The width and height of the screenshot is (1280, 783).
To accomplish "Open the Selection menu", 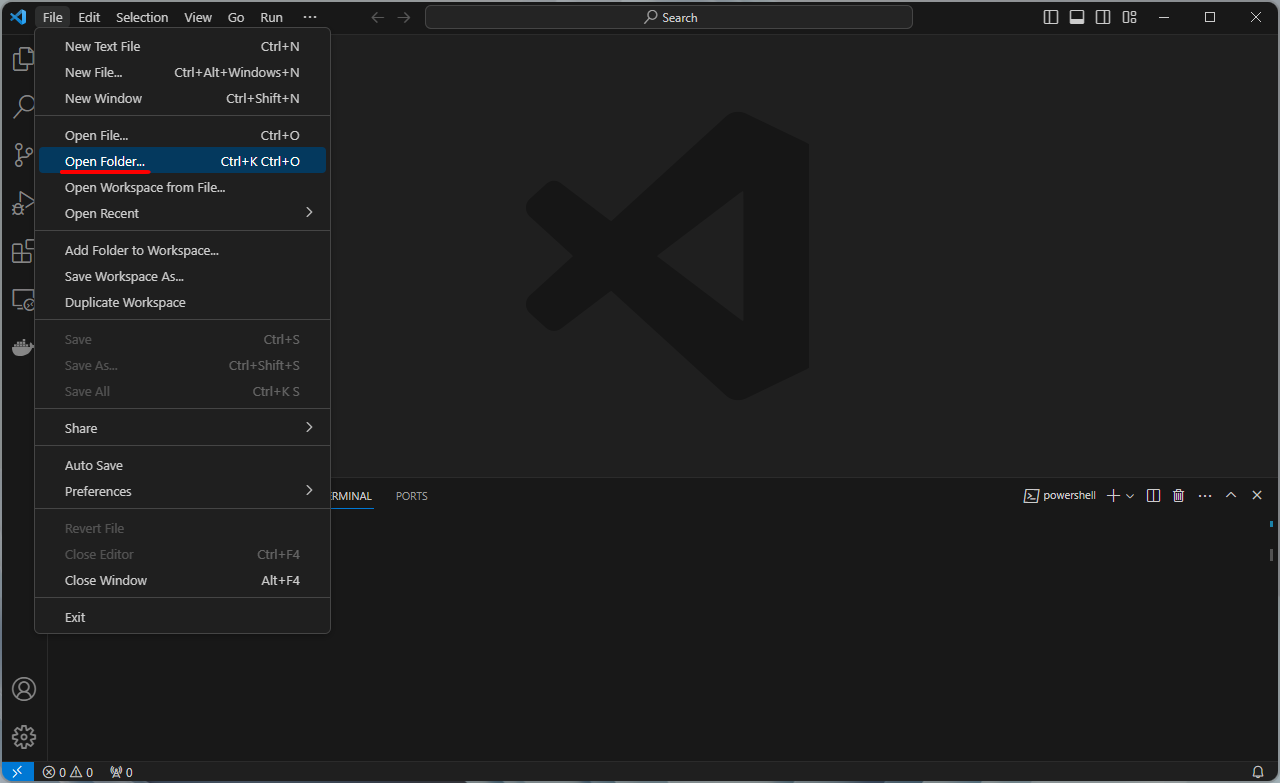I will tap(142, 17).
